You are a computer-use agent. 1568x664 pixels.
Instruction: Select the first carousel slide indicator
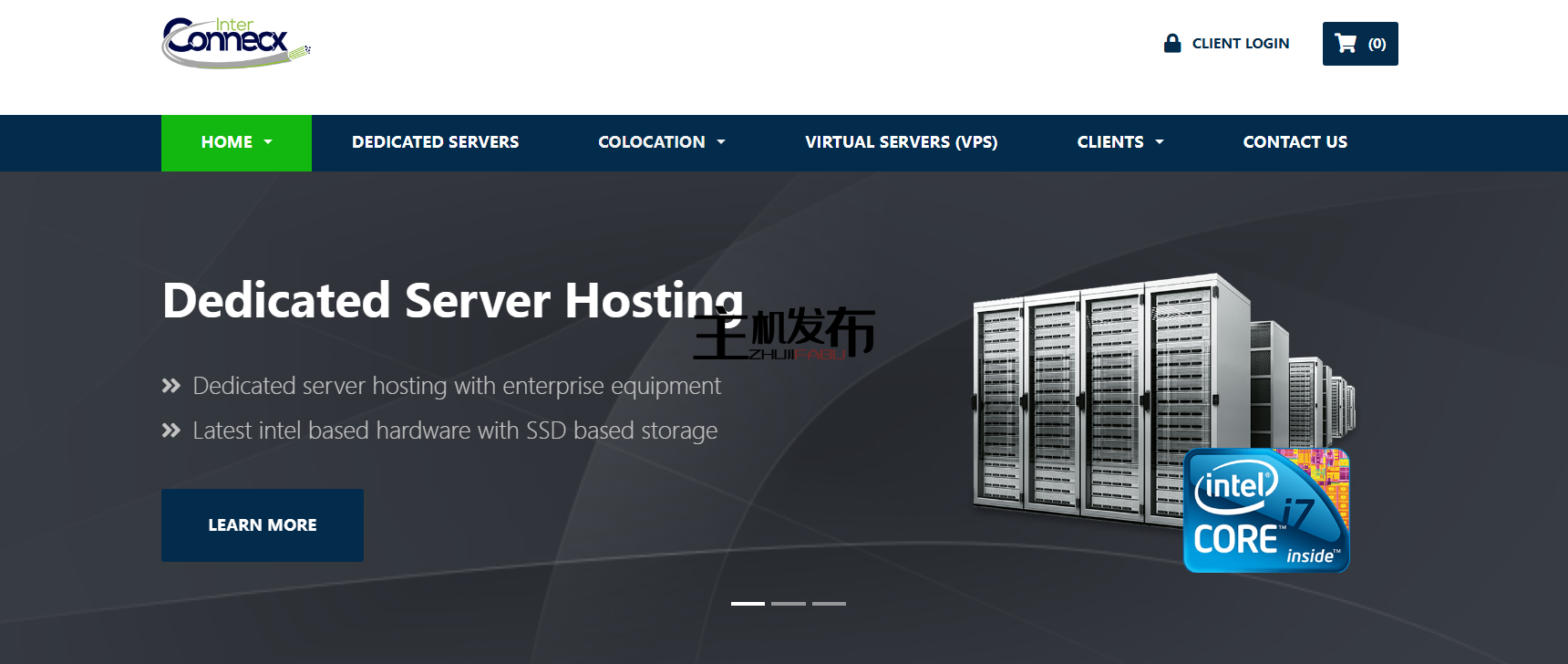(x=748, y=604)
